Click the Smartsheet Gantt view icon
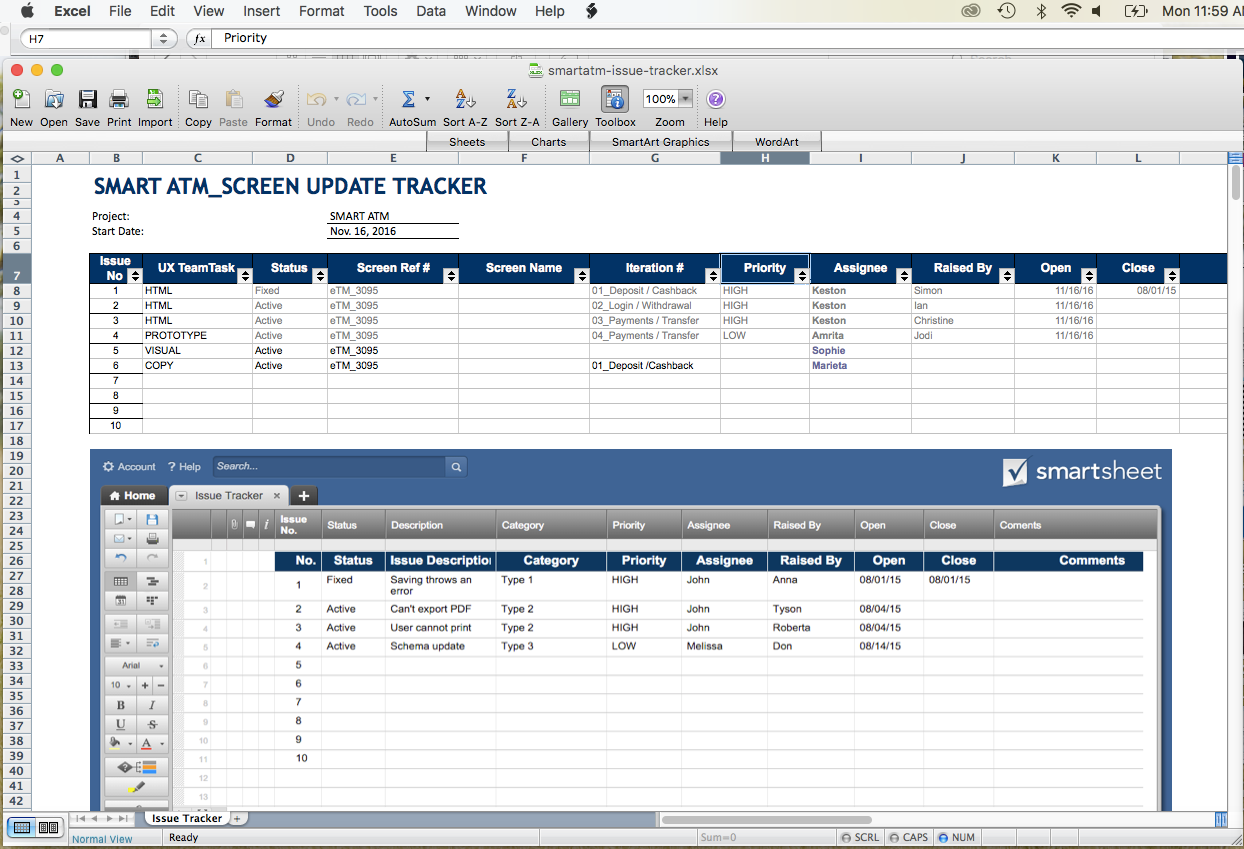This screenshot has width=1244, height=849. 152,581
